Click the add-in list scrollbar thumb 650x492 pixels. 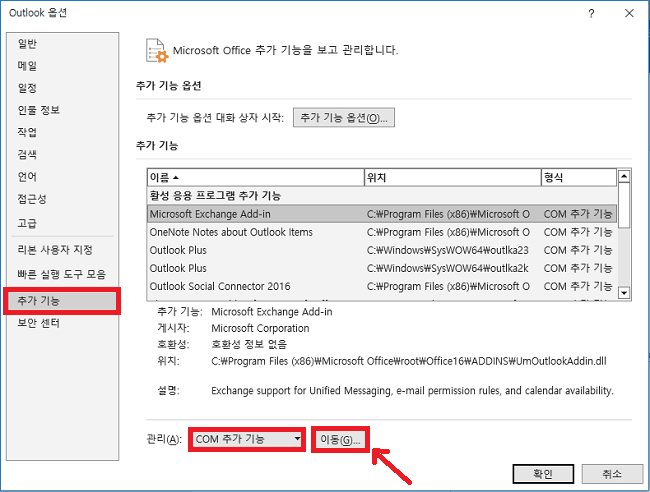[x=624, y=206]
